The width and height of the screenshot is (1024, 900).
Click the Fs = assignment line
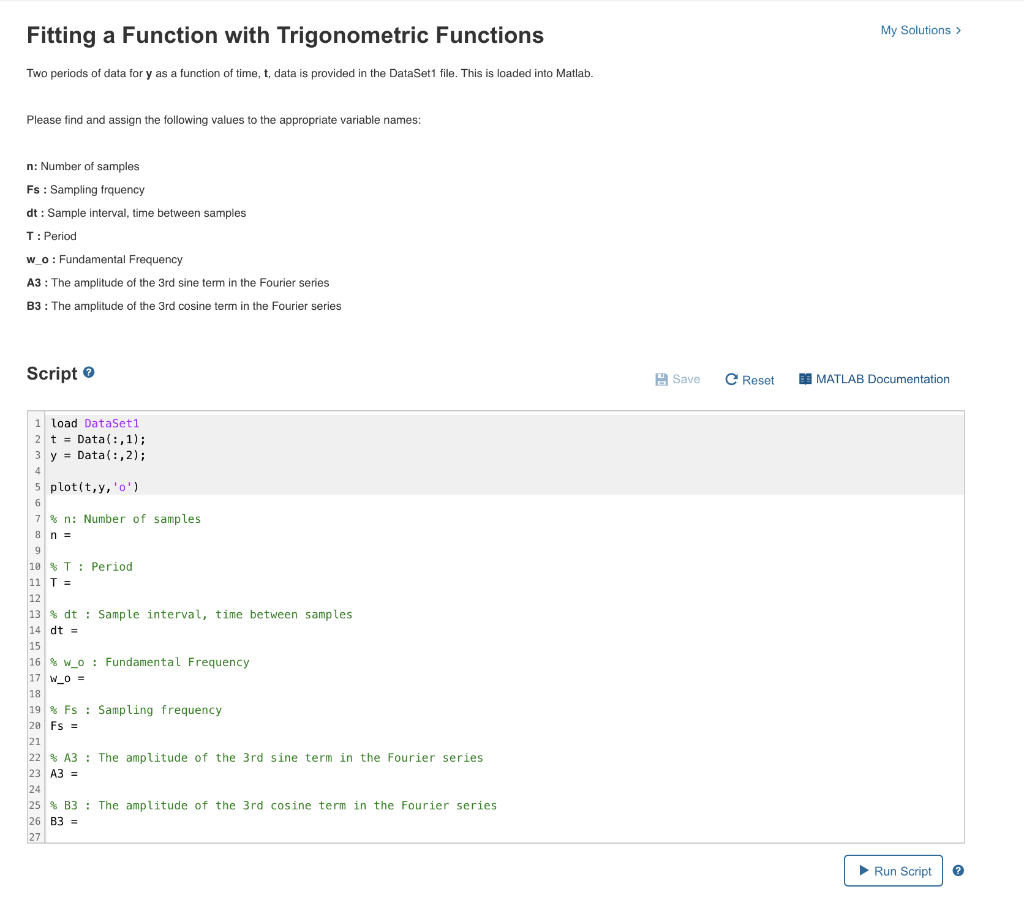click(x=74, y=725)
